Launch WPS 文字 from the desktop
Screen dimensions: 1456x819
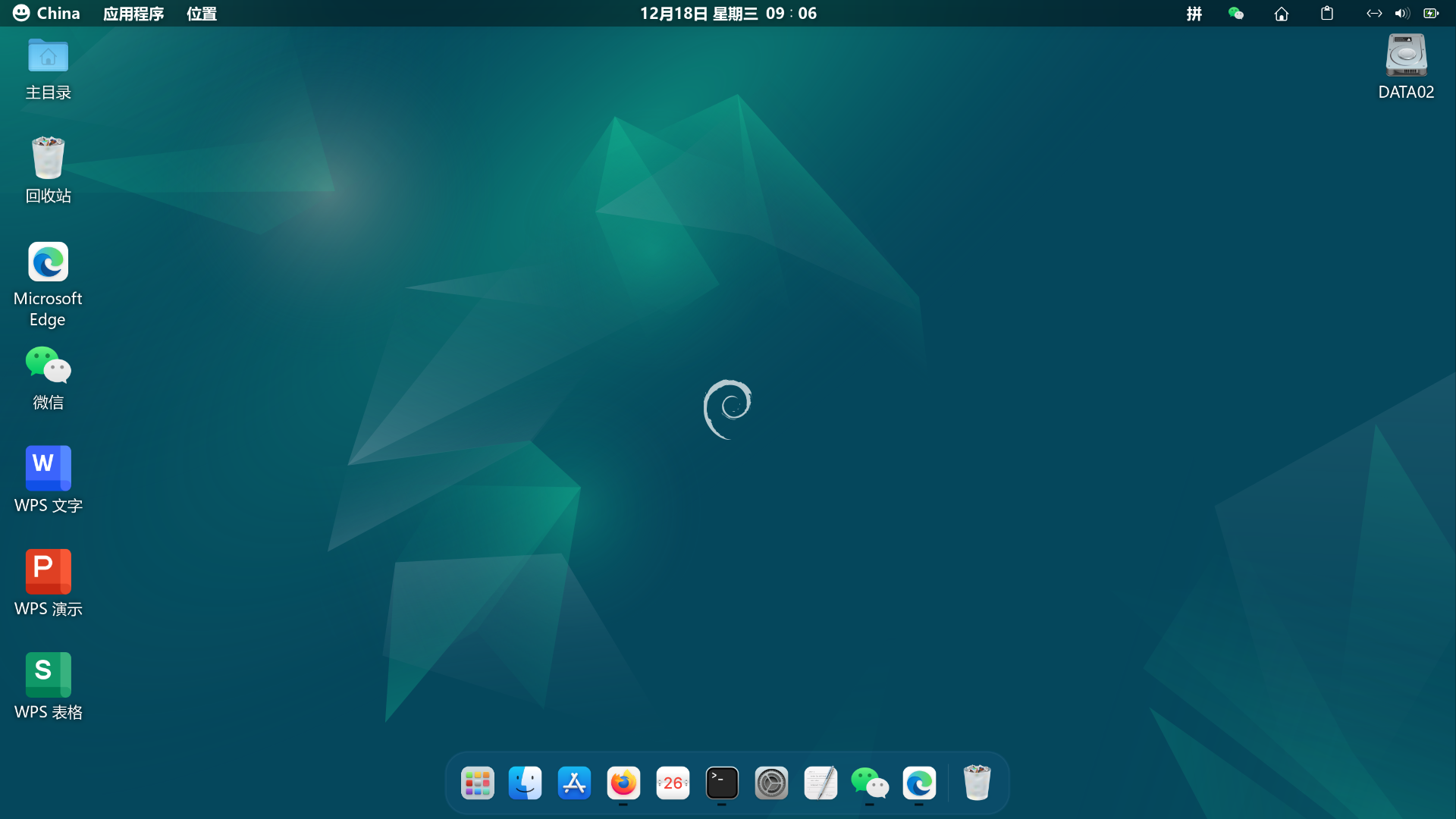(48, 468)
